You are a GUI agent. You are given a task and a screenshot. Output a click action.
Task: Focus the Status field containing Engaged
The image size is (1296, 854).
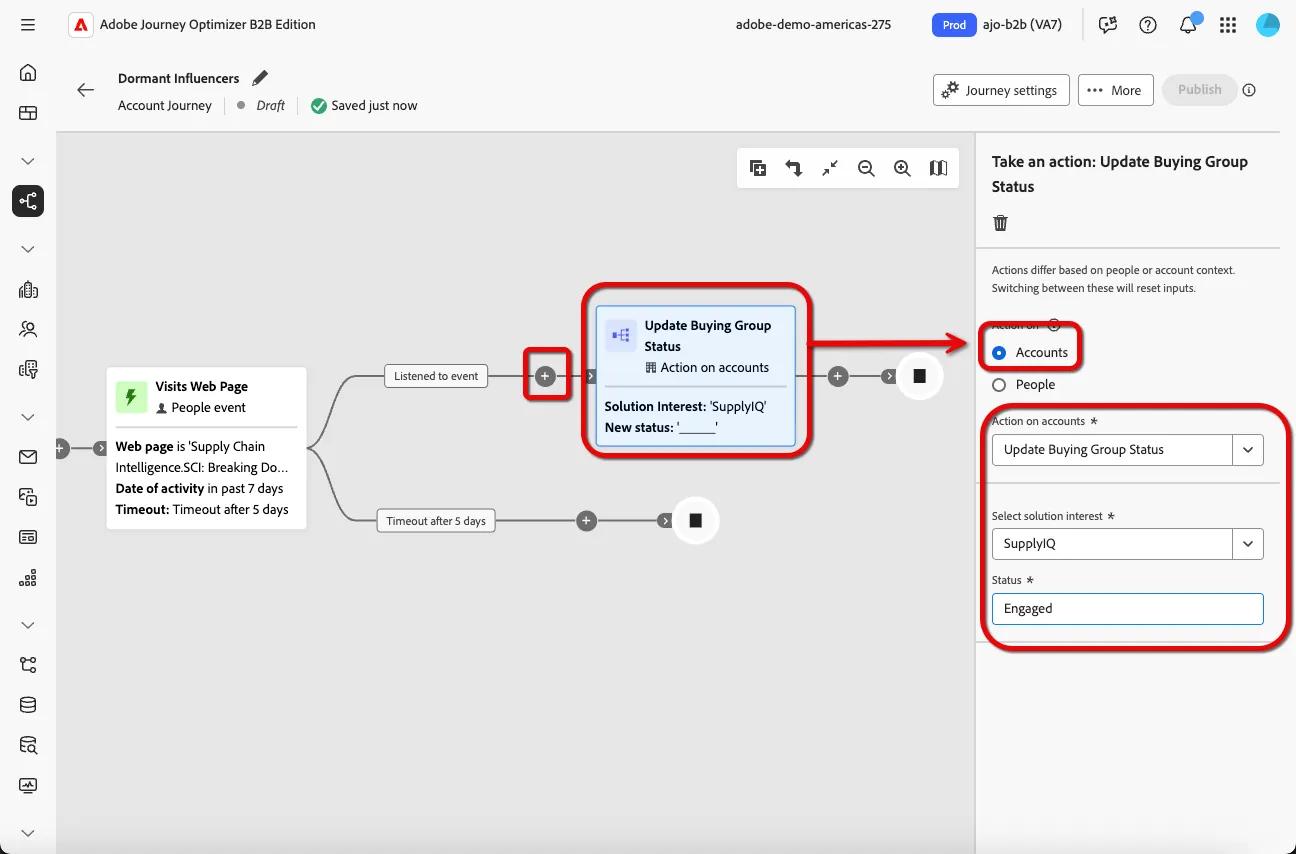point(1127,608)
